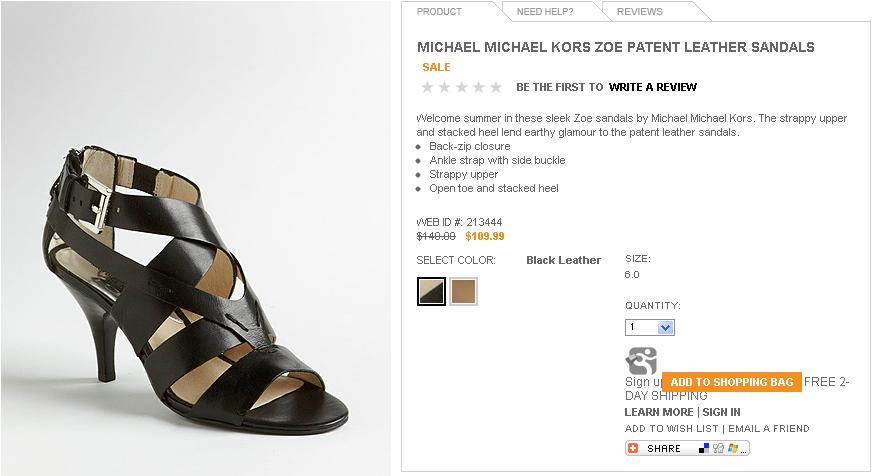Screen dimensions: 873x476
Task: Click the red plus Share icon
Action: pos(634,448)
